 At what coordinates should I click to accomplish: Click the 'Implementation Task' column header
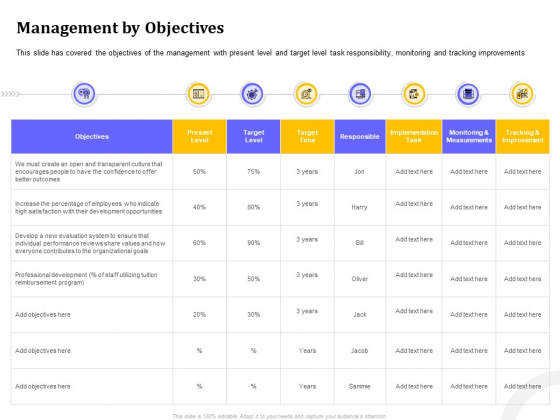(414, 136)
